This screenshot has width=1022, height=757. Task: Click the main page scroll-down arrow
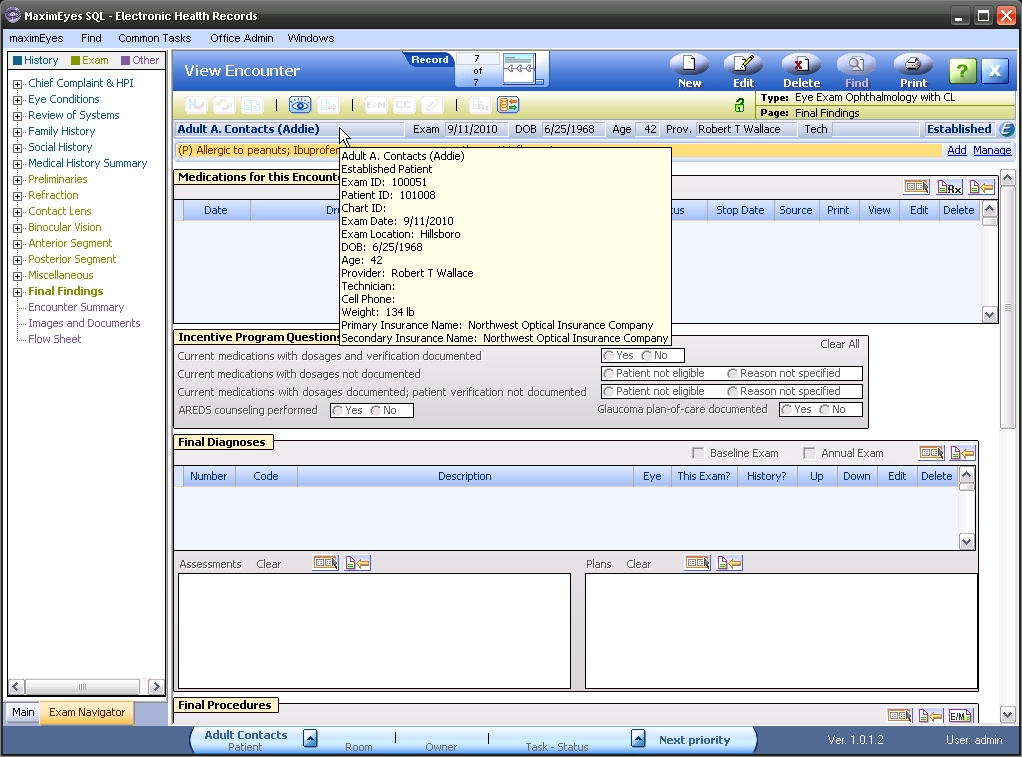point(1007,715)
